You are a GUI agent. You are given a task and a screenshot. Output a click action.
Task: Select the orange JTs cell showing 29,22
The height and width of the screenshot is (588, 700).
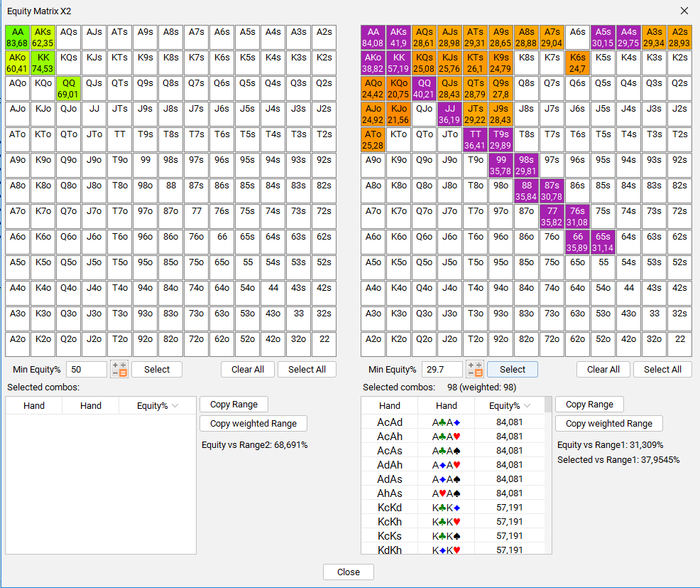coord(475,114)
